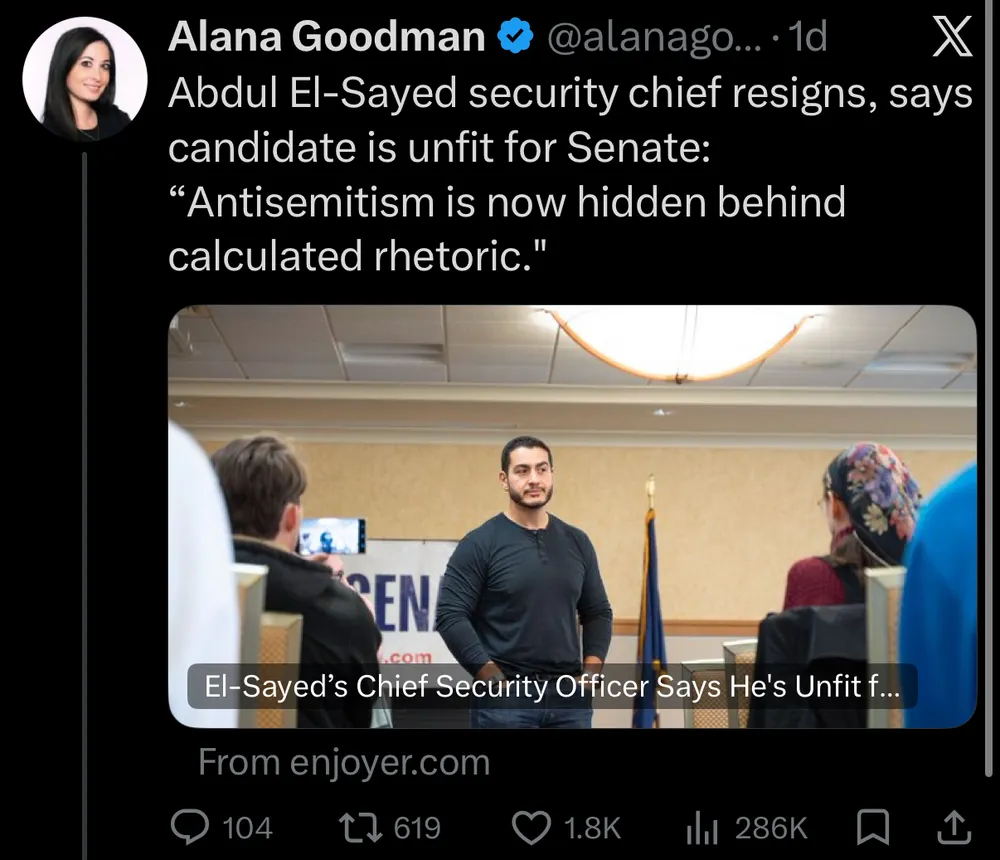This screenshot has width=1000, height=860.
Task: Click the 286K views count
Action: tap(771, 828)
